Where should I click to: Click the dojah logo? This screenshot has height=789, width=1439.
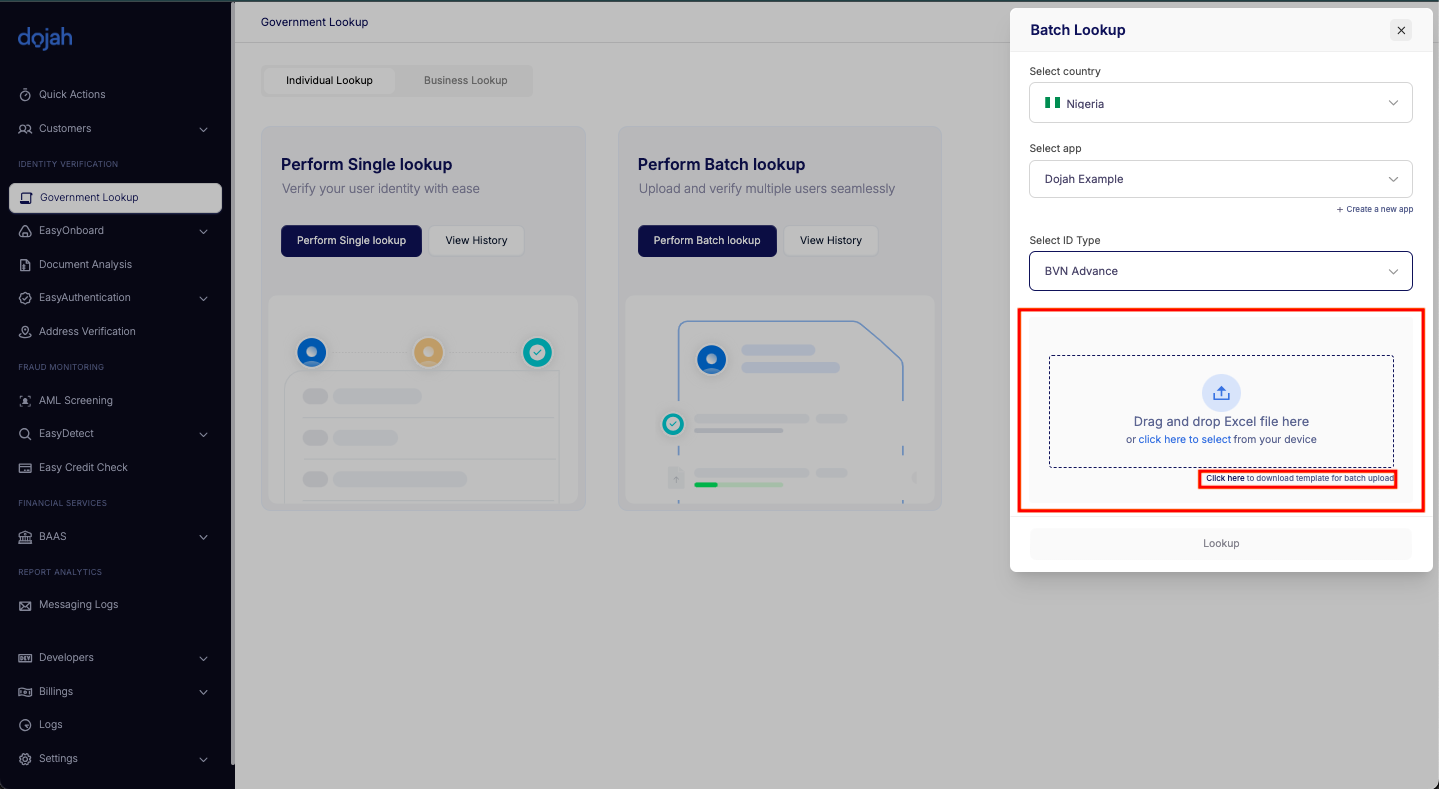pyautogui.click(x=45, y=39)
